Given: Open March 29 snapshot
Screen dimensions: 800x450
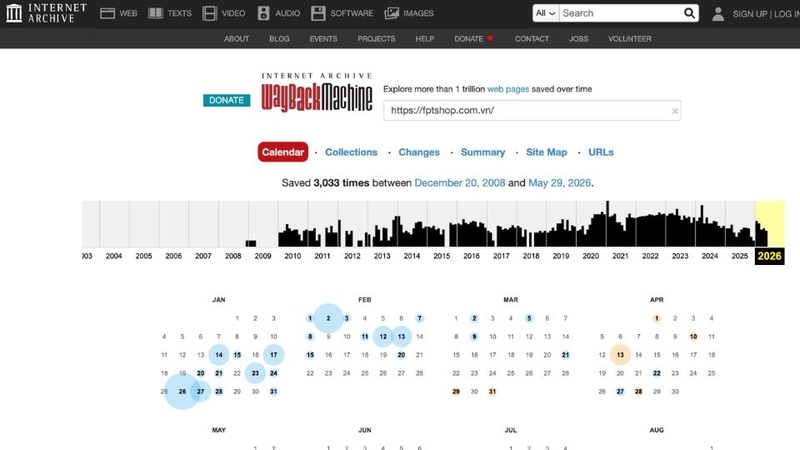Looking at the screenshot, I should click(x=456, y=391).
